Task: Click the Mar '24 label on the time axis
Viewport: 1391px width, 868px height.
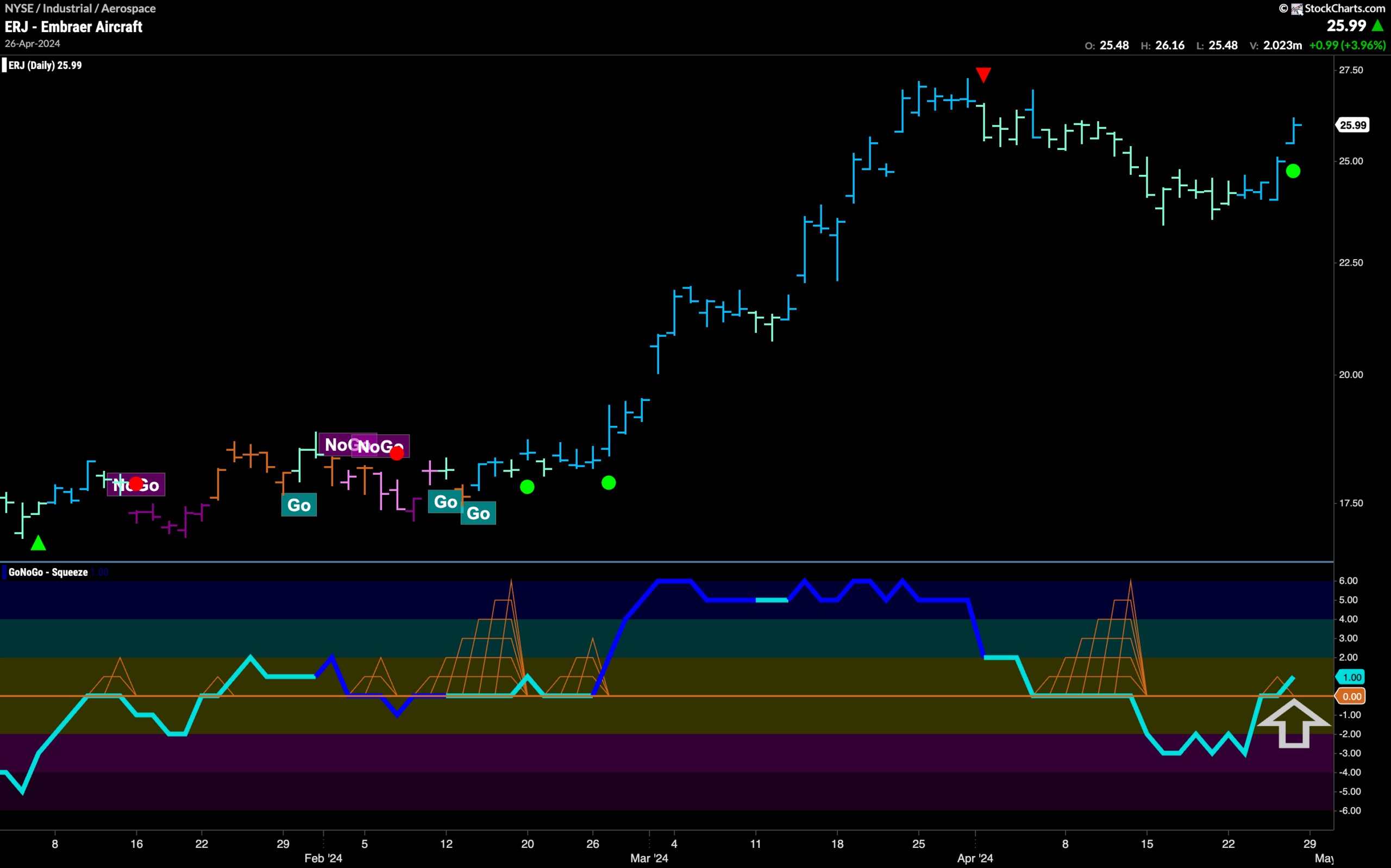Action: 649,858
